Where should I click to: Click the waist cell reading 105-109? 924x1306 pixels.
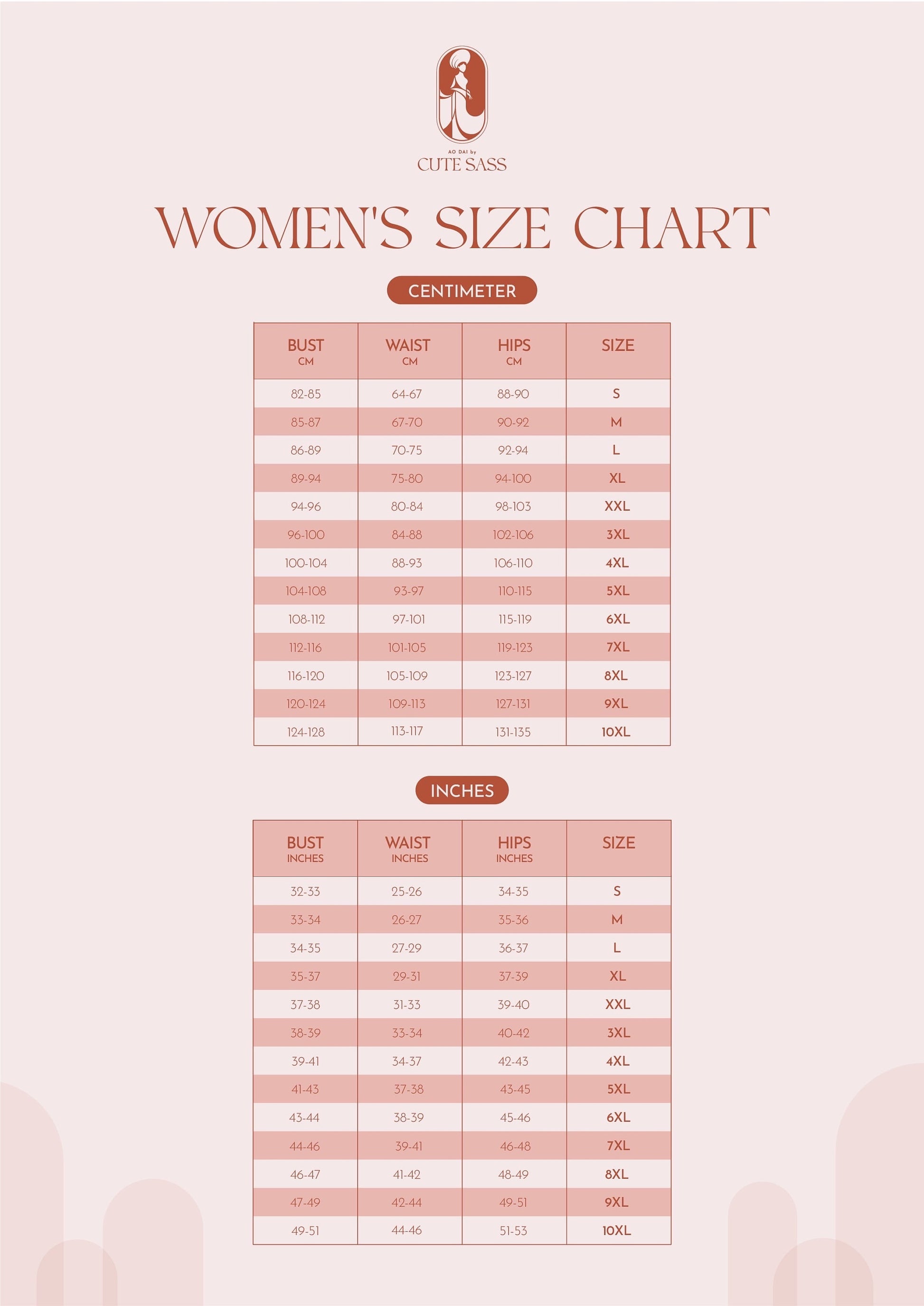click(x=407, y=676)
